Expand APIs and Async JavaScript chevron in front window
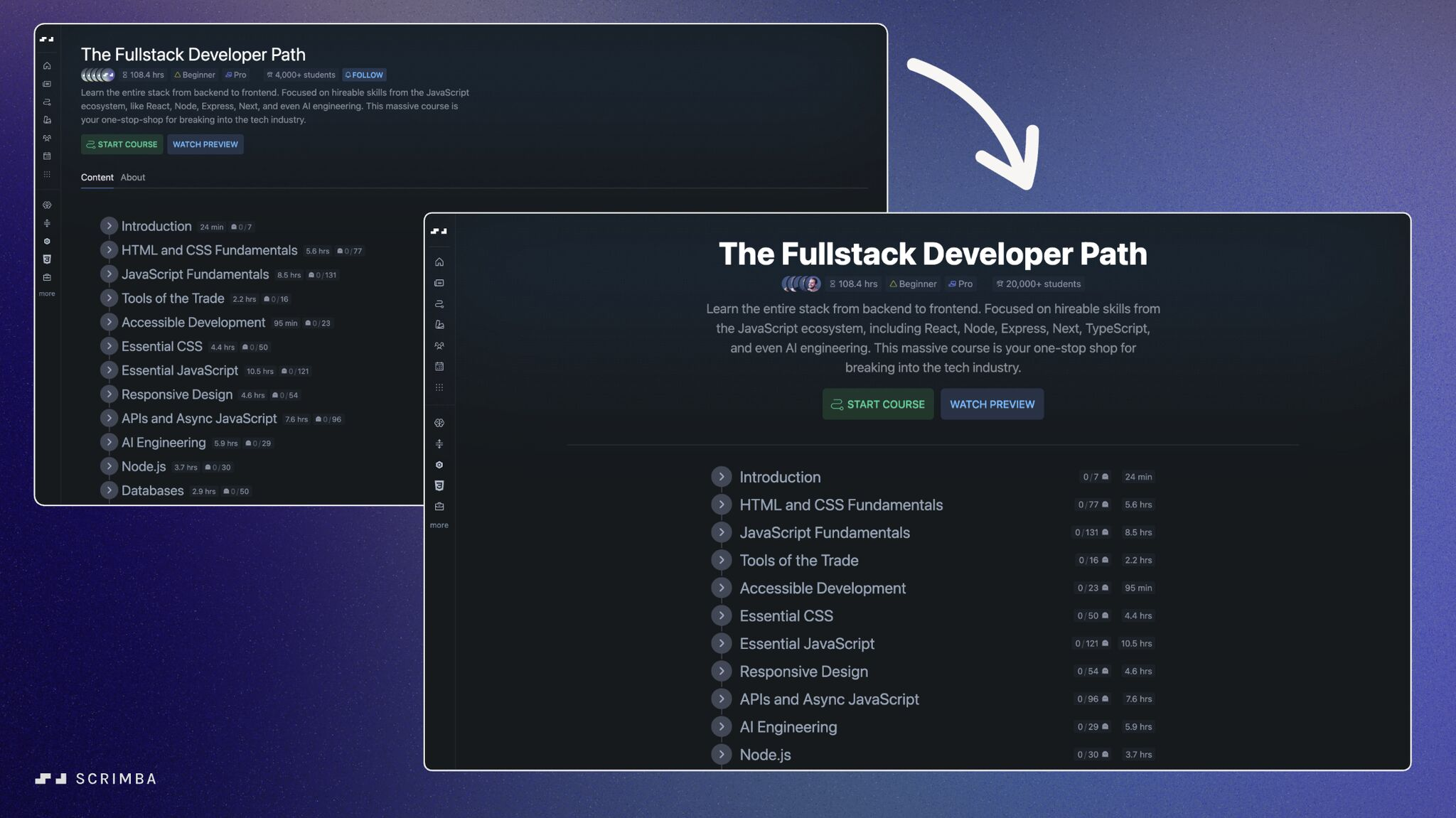 click(x=721, y=699)
